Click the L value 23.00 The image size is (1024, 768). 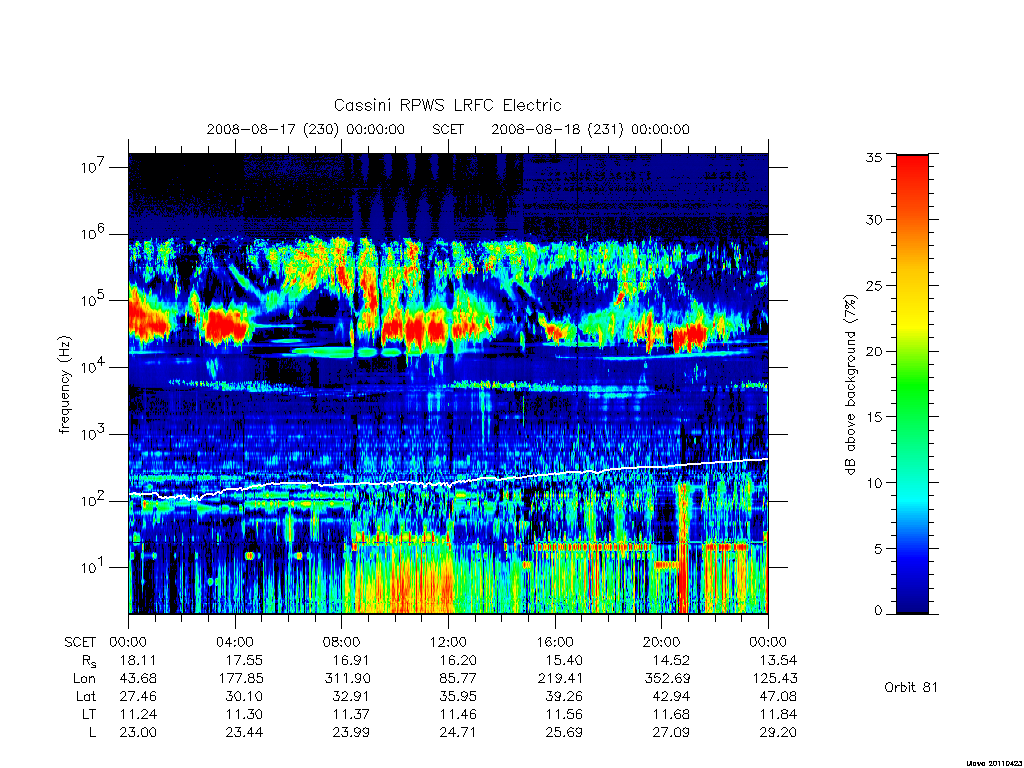coord(138,733)
